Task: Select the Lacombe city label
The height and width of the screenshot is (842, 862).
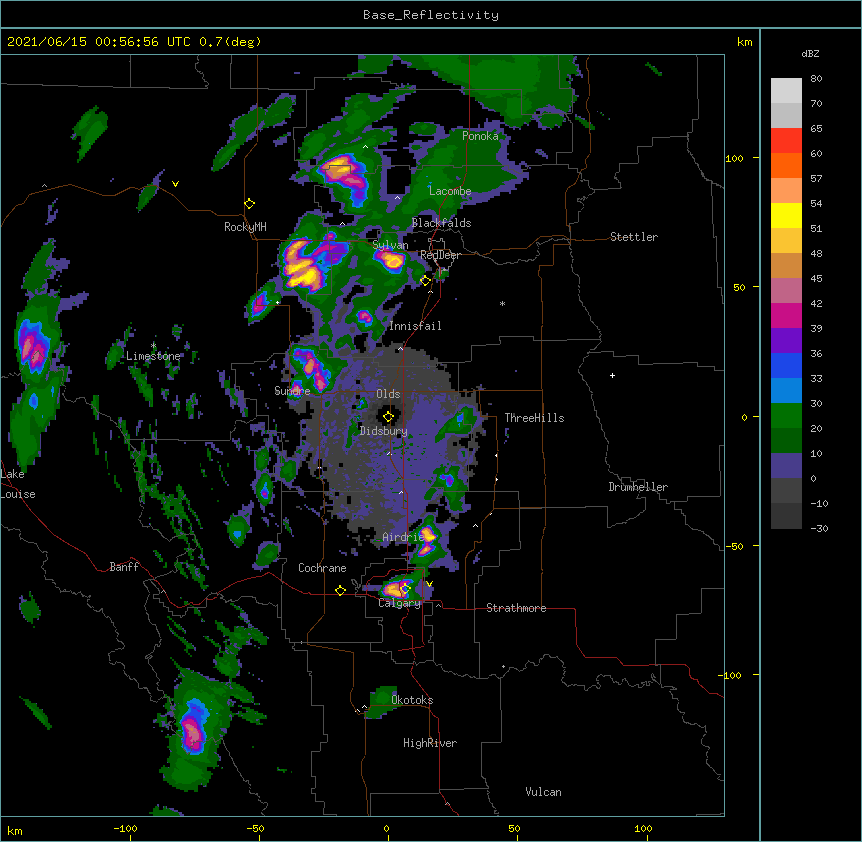Action: tap(450, 191)
